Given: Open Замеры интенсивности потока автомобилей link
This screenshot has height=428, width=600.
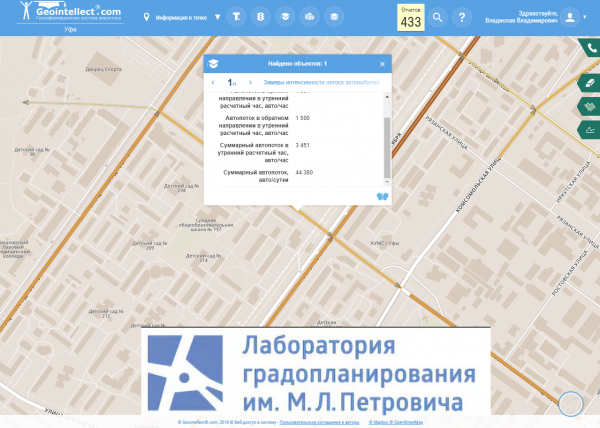Looking at the screenshot, I should pos(321,82).
